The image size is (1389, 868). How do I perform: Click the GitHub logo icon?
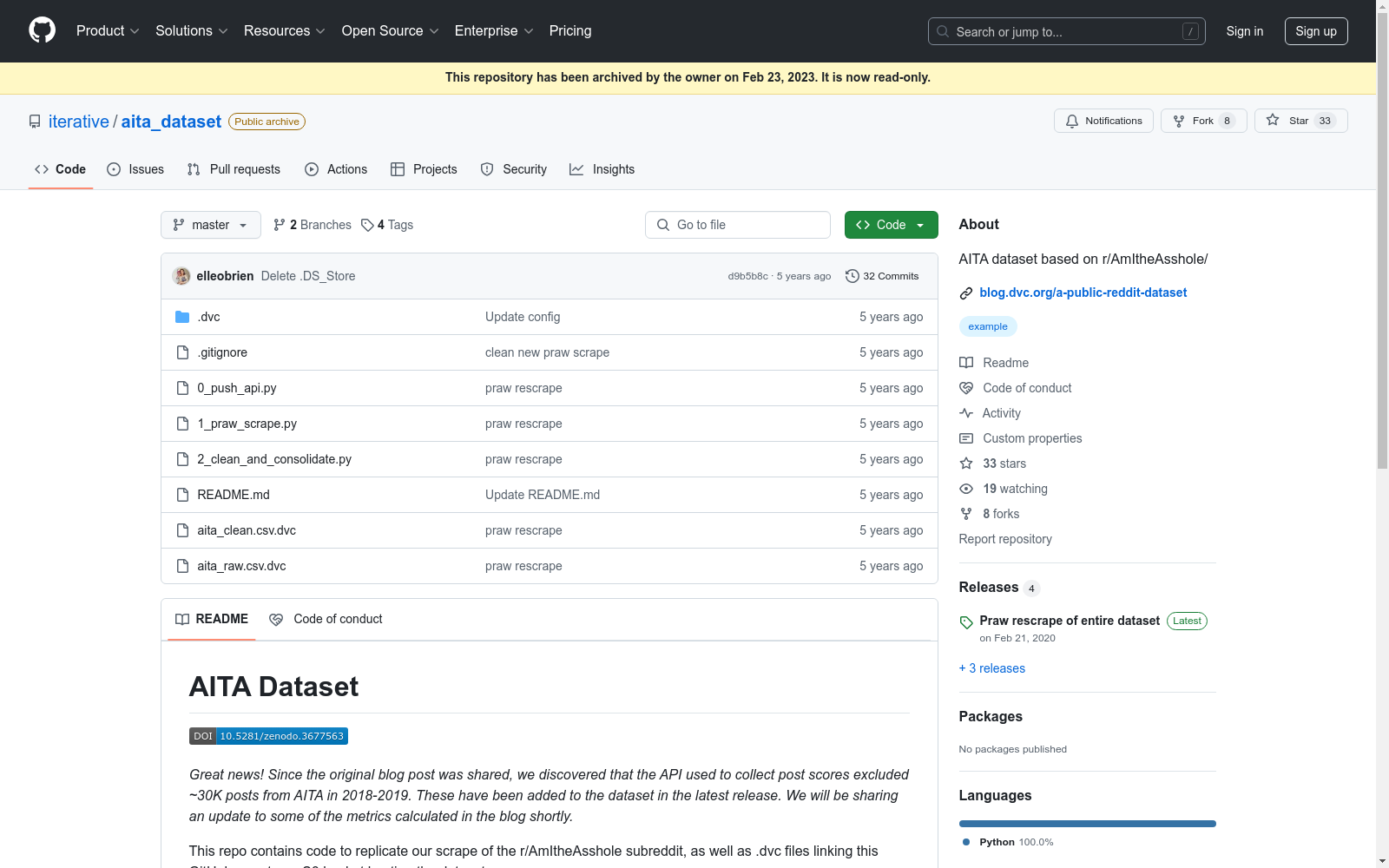coord(42,30)
